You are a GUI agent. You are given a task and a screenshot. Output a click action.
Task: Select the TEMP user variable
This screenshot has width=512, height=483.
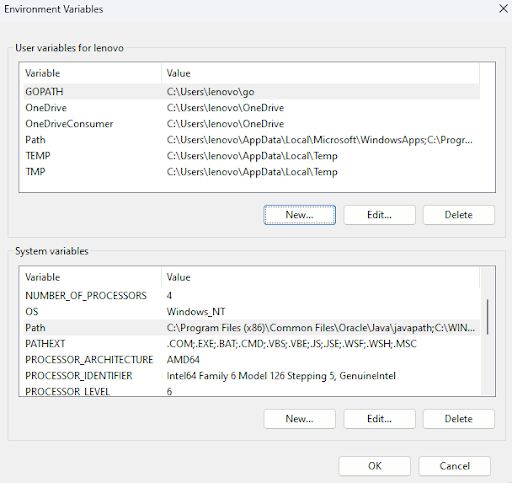click(x=252, y=156)
